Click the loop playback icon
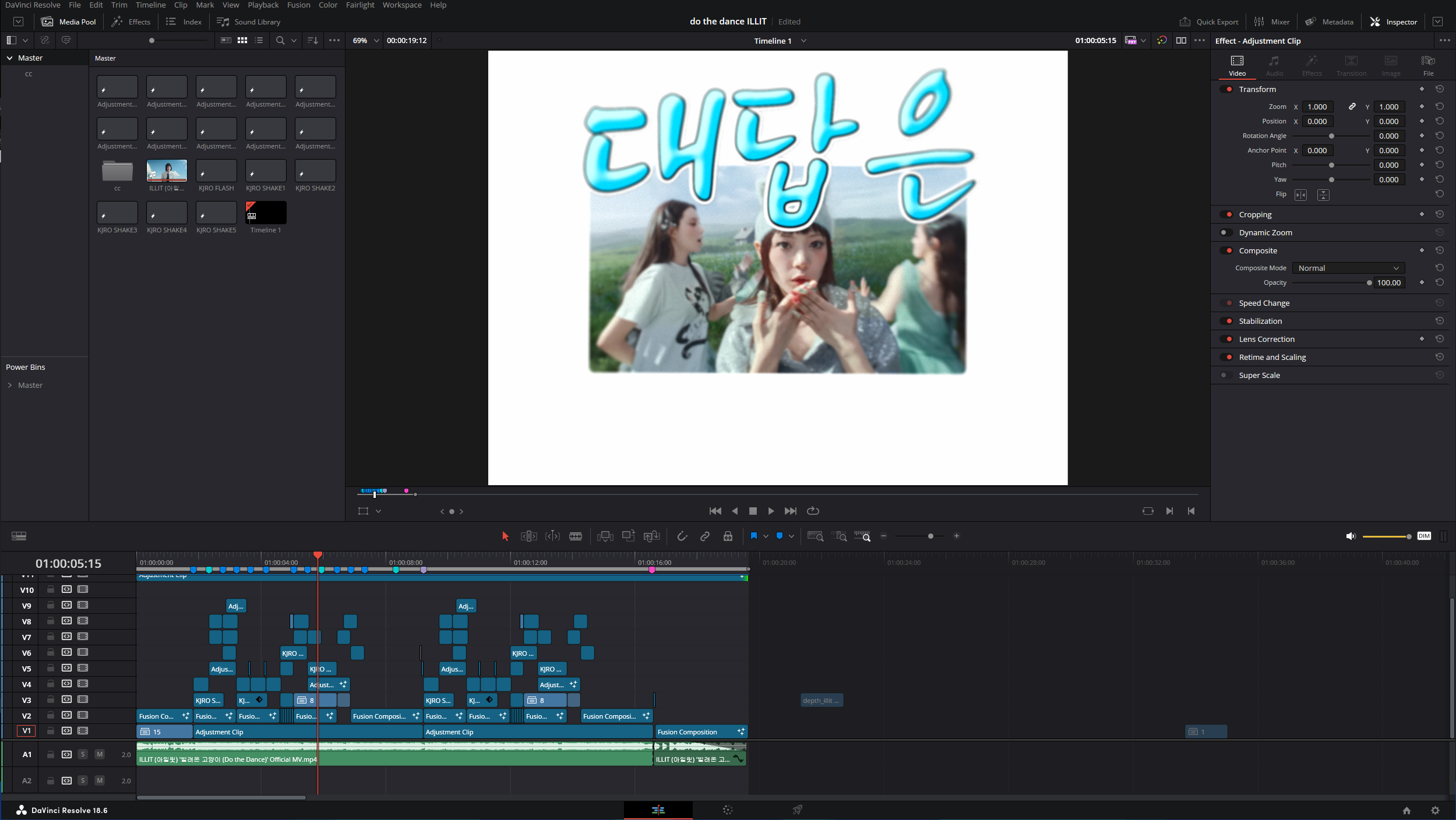 pyautogui.click(x=813, y=511)
